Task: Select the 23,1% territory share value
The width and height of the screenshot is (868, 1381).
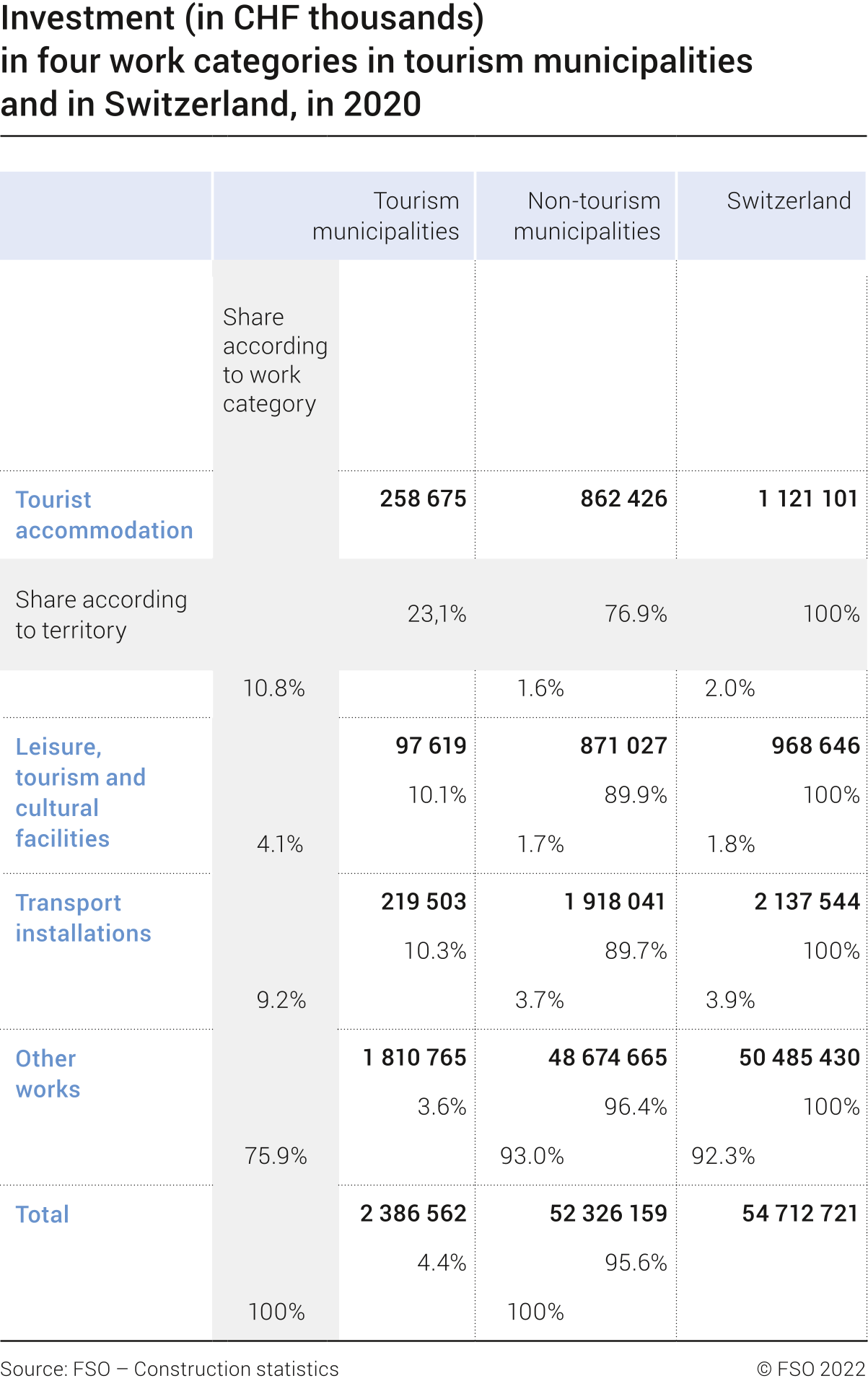Action: (x=437, y=614)
